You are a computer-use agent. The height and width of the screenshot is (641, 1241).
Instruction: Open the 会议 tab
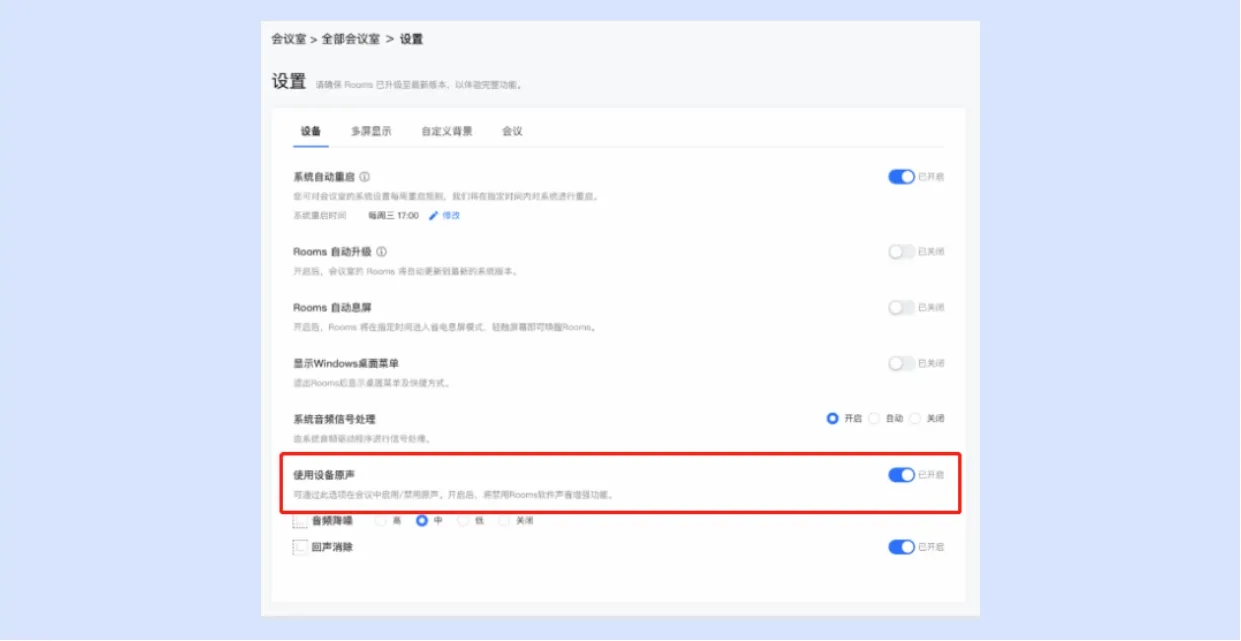[512, 131]
